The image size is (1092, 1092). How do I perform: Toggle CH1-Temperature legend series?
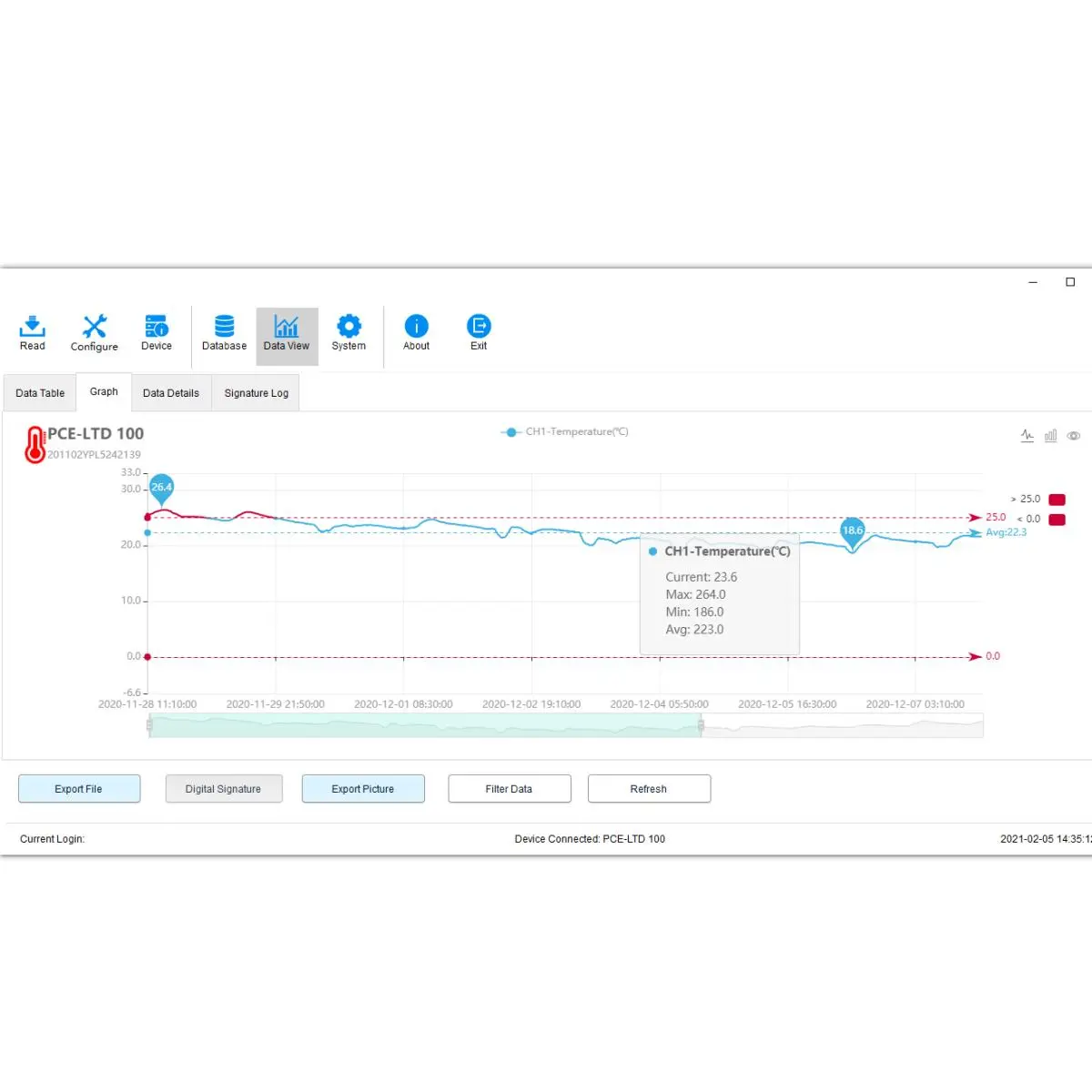pos(564,432)
